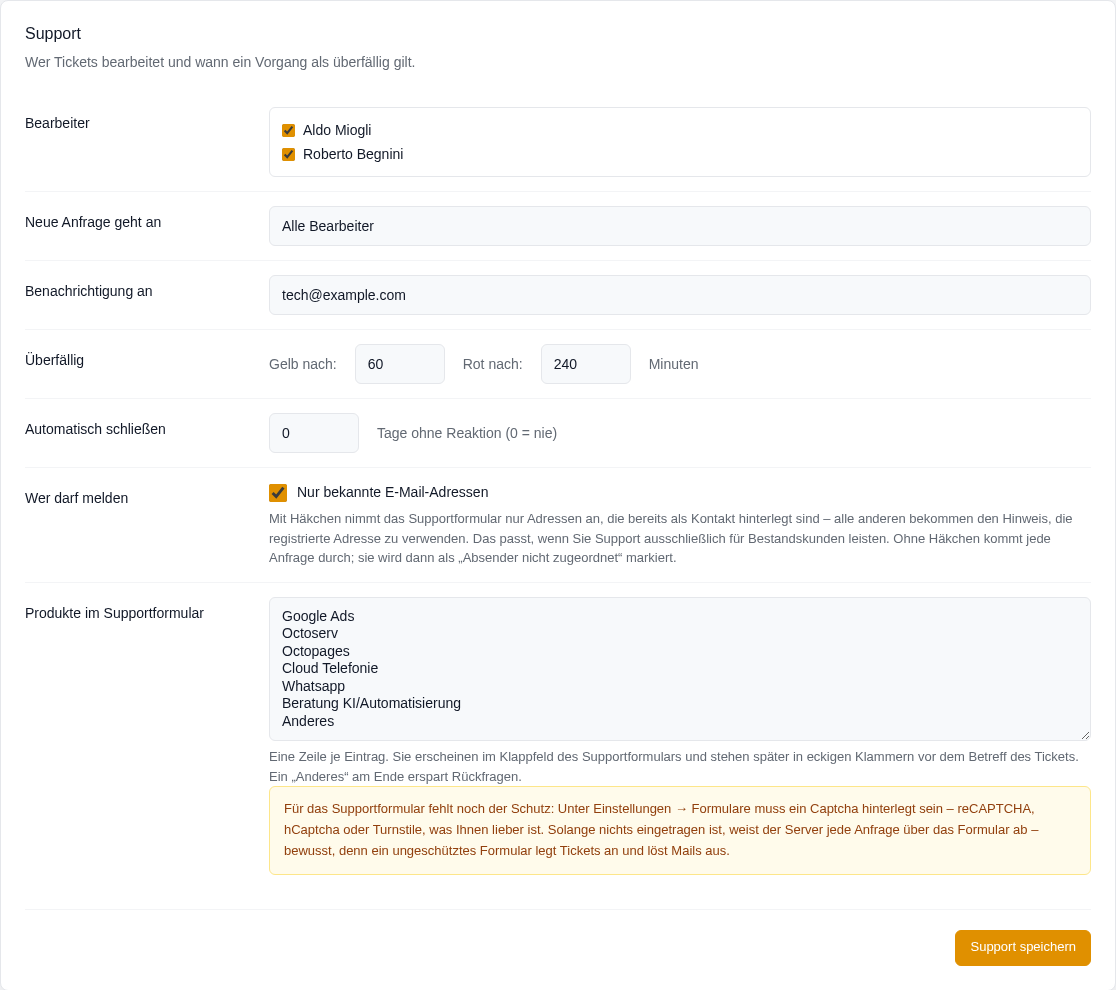Click the yellow Captcha warning notice
The height and width of the screenshot is (990, 1116).
679,831
